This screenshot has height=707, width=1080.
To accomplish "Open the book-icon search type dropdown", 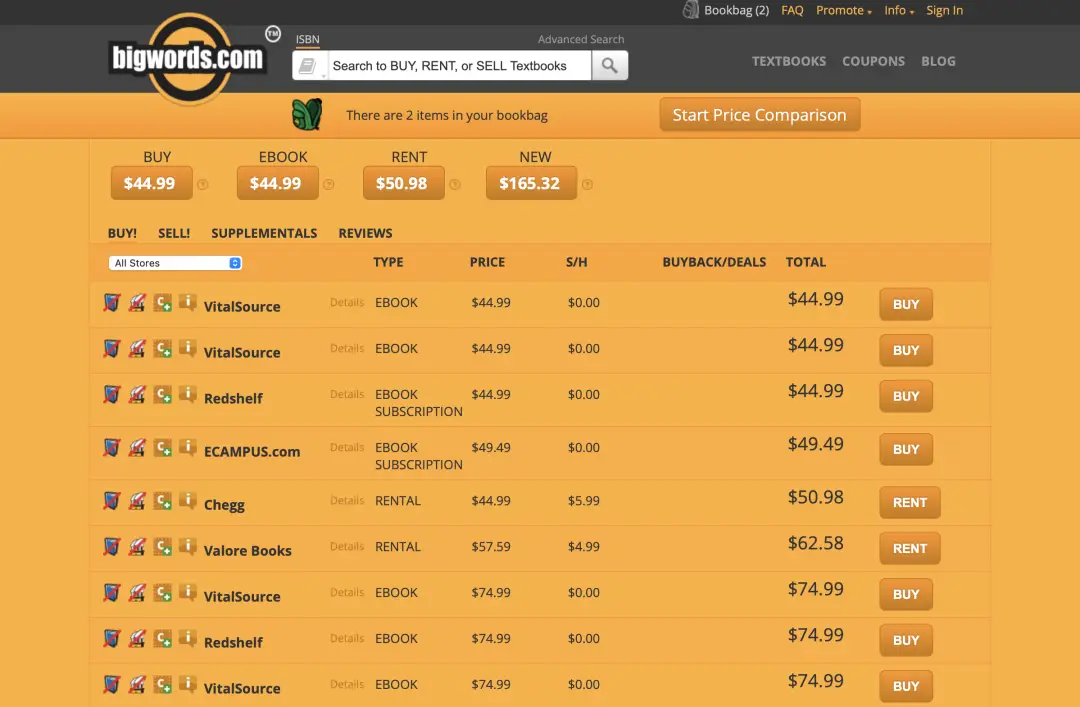I will pos(310,65).
